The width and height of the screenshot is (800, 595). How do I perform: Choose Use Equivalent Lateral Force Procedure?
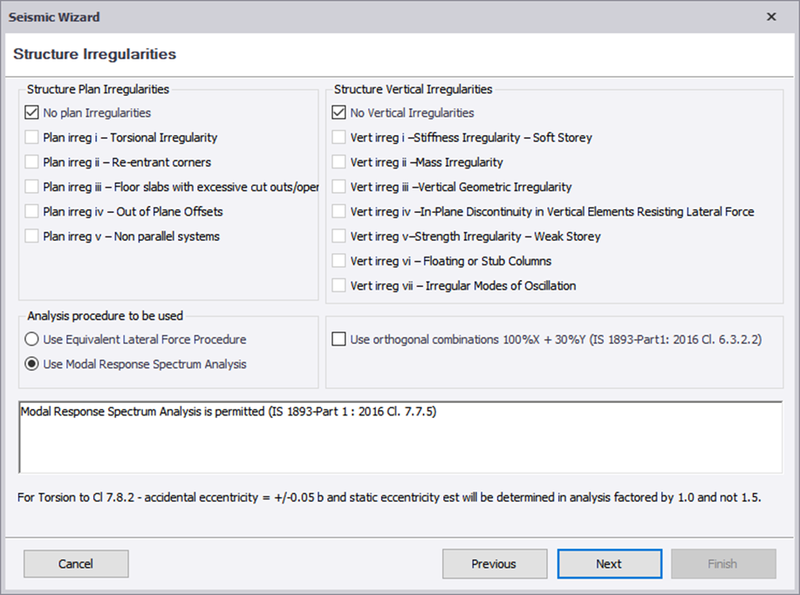click(x=32, y=339)
